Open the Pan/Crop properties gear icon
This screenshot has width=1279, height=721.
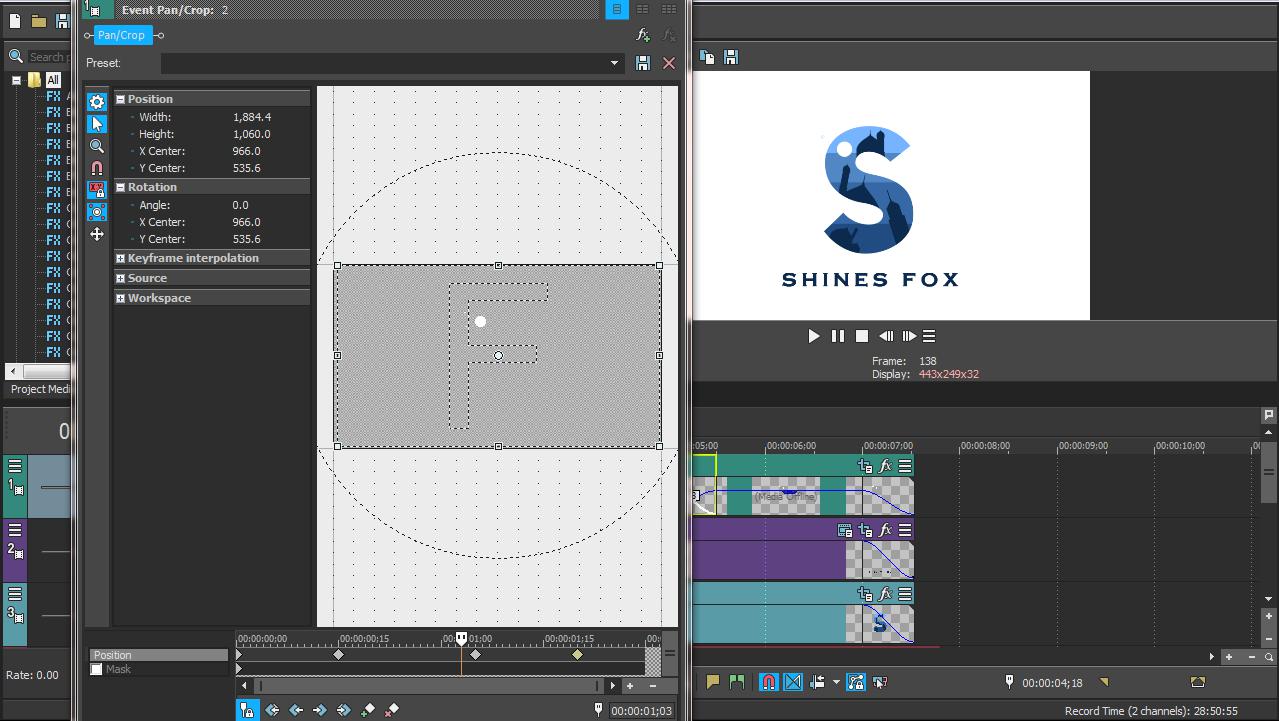click(97, 102)
